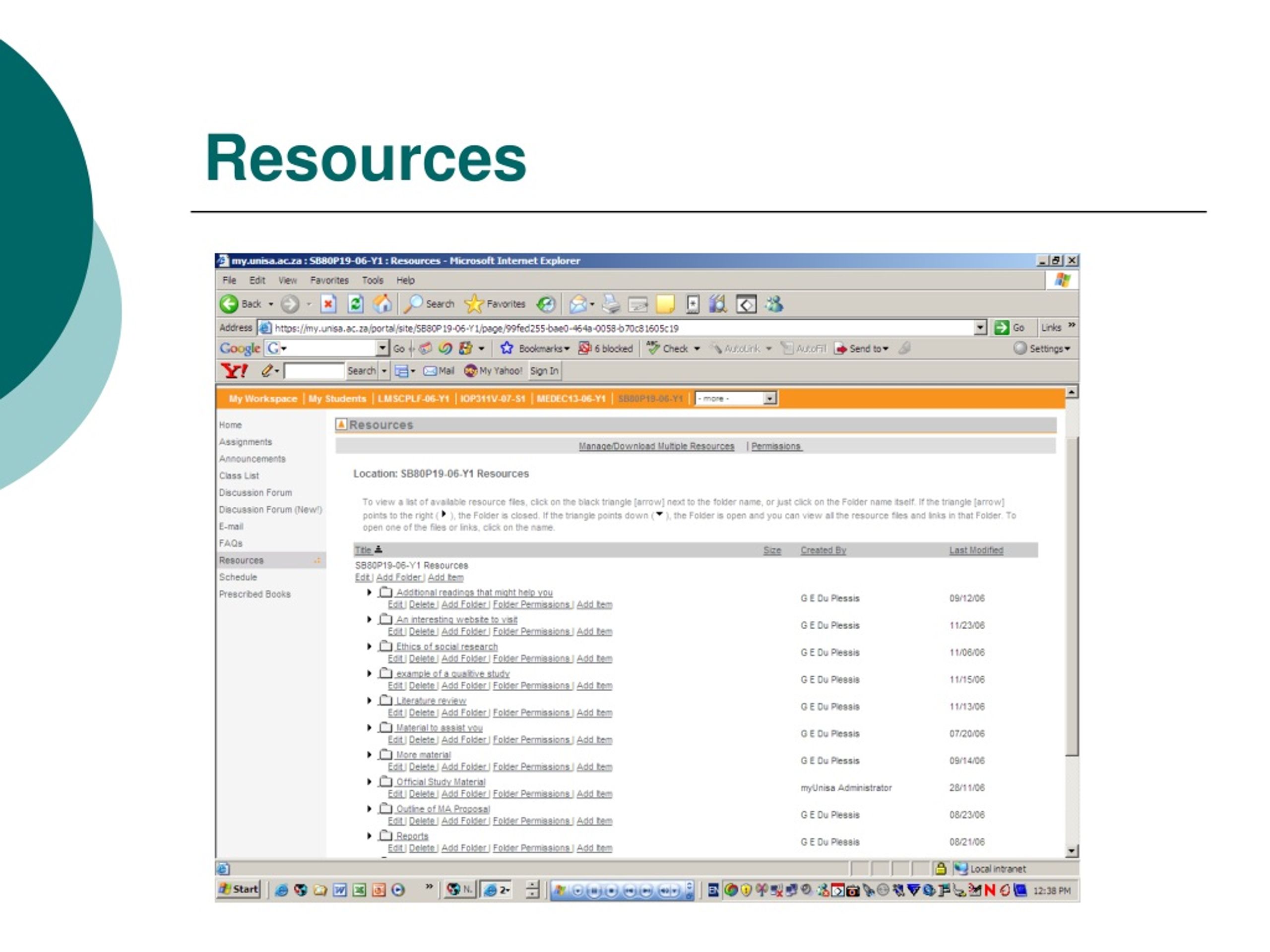1270x952 pixels.
Task: Click My Yahoo! toolbar button
Action: 493,371
